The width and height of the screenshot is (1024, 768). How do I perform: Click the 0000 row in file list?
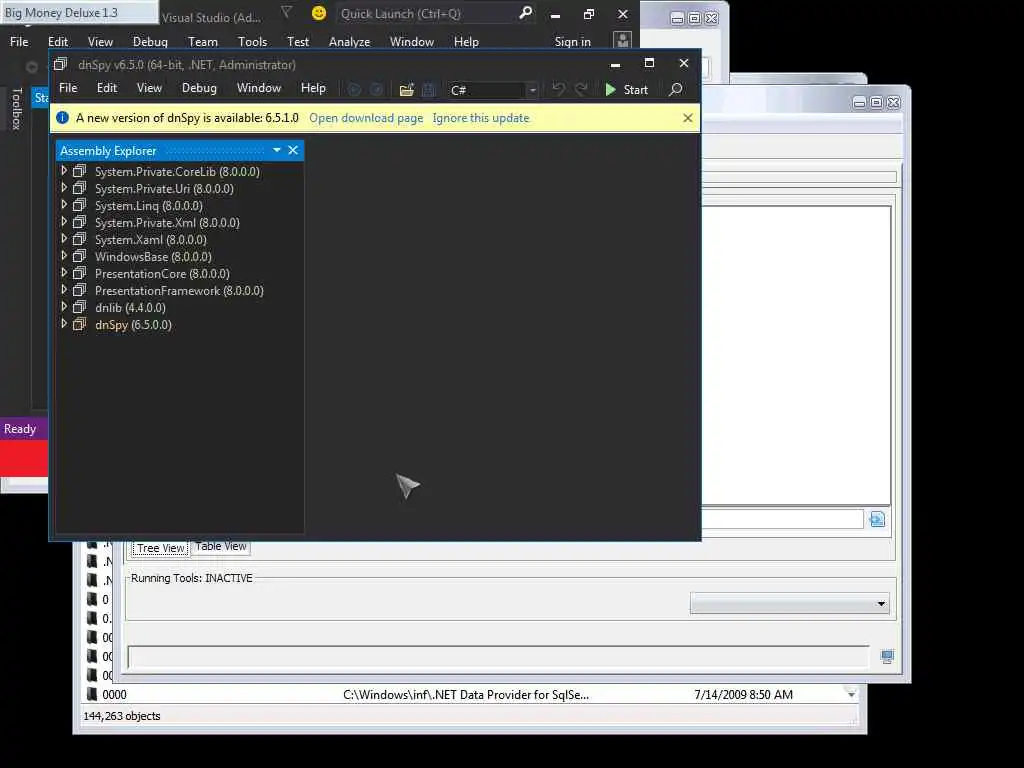tap(468, 694)
